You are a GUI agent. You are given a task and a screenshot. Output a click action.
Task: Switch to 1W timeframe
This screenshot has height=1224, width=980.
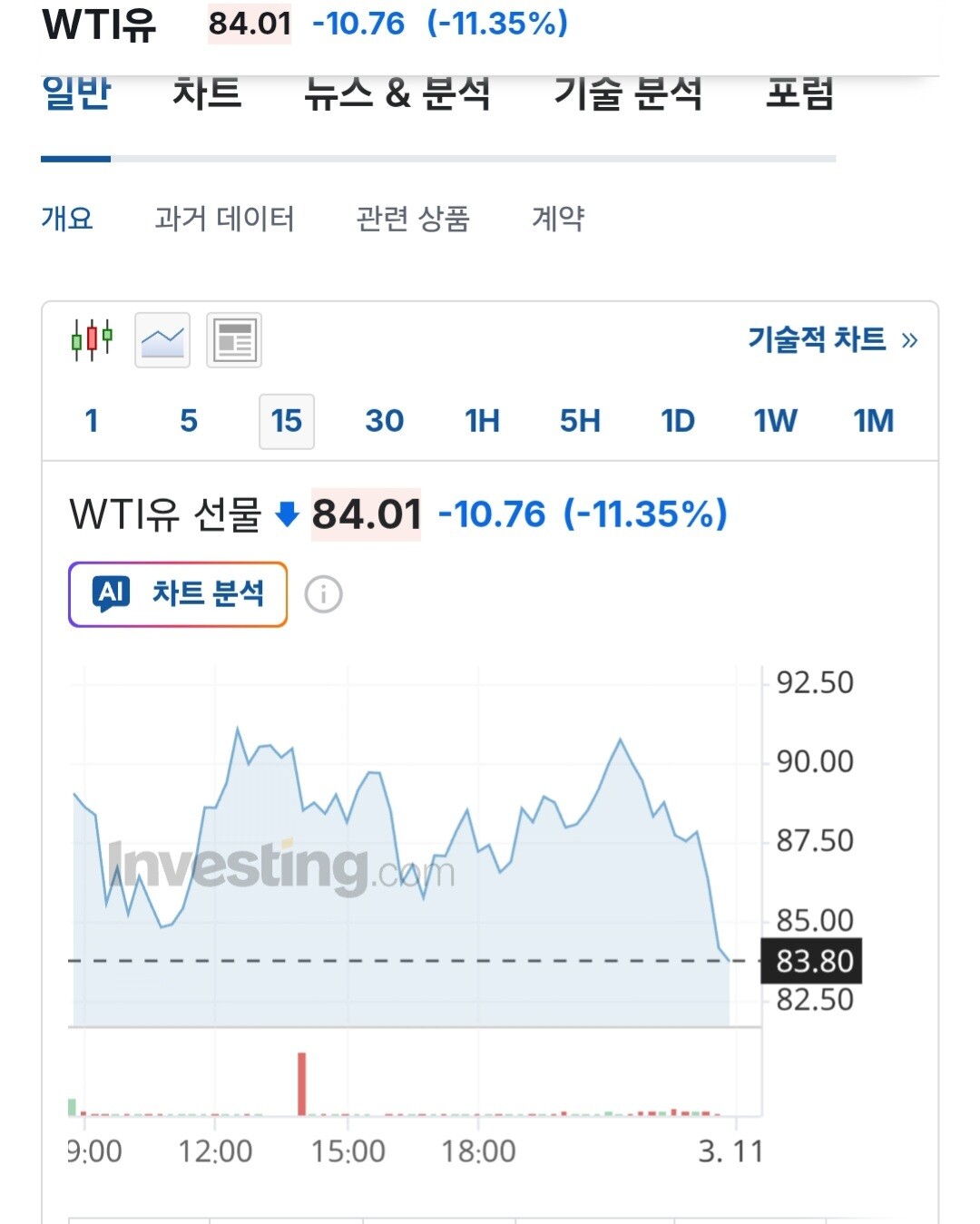point(775,421)
